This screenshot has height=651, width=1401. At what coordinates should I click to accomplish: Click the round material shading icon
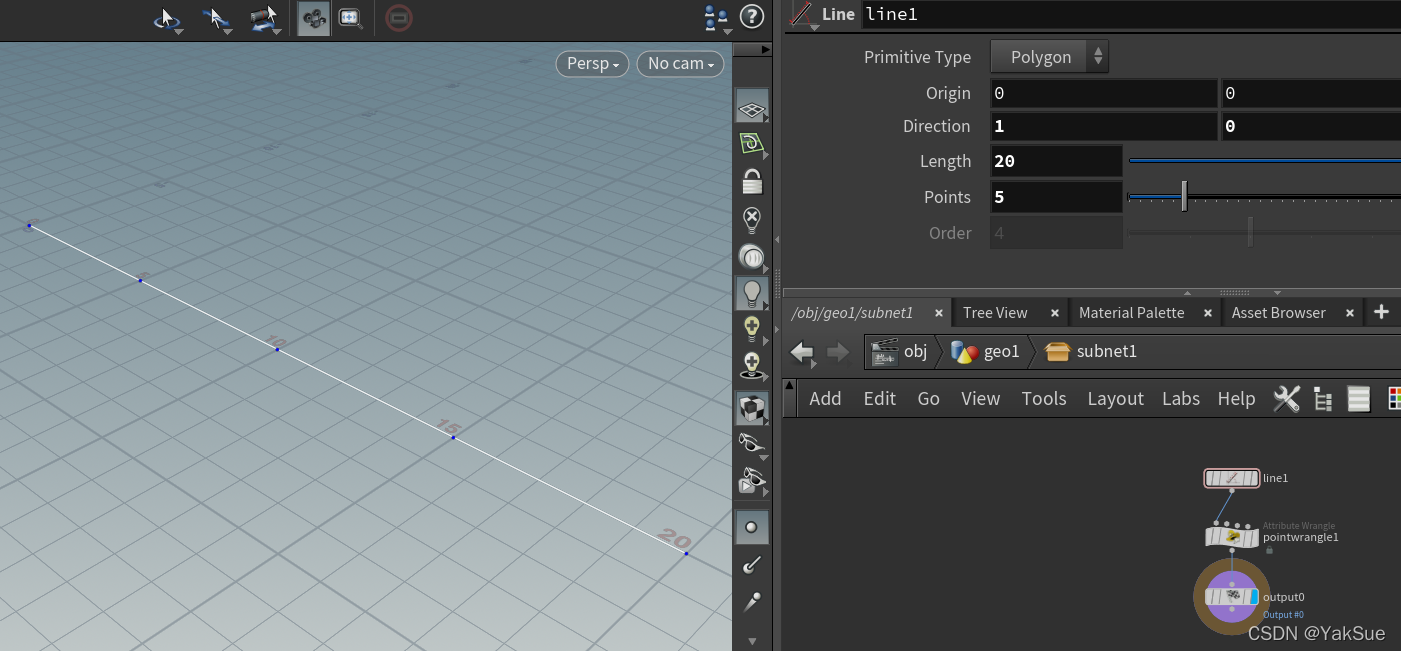[752, 257]
